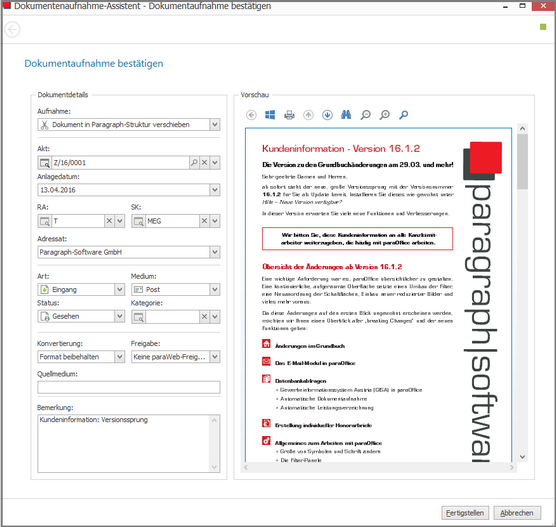
Task: Clear the Akt field with X
Action: tap(205, 163)
